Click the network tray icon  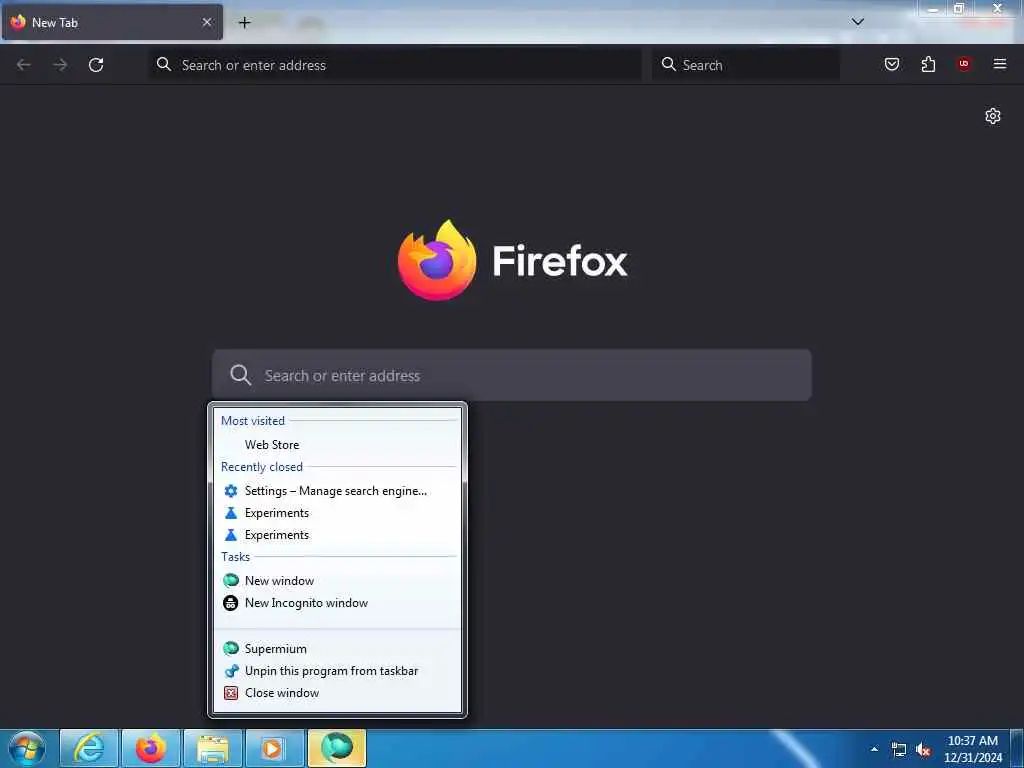pyautogui.click(x=899, y=750)
